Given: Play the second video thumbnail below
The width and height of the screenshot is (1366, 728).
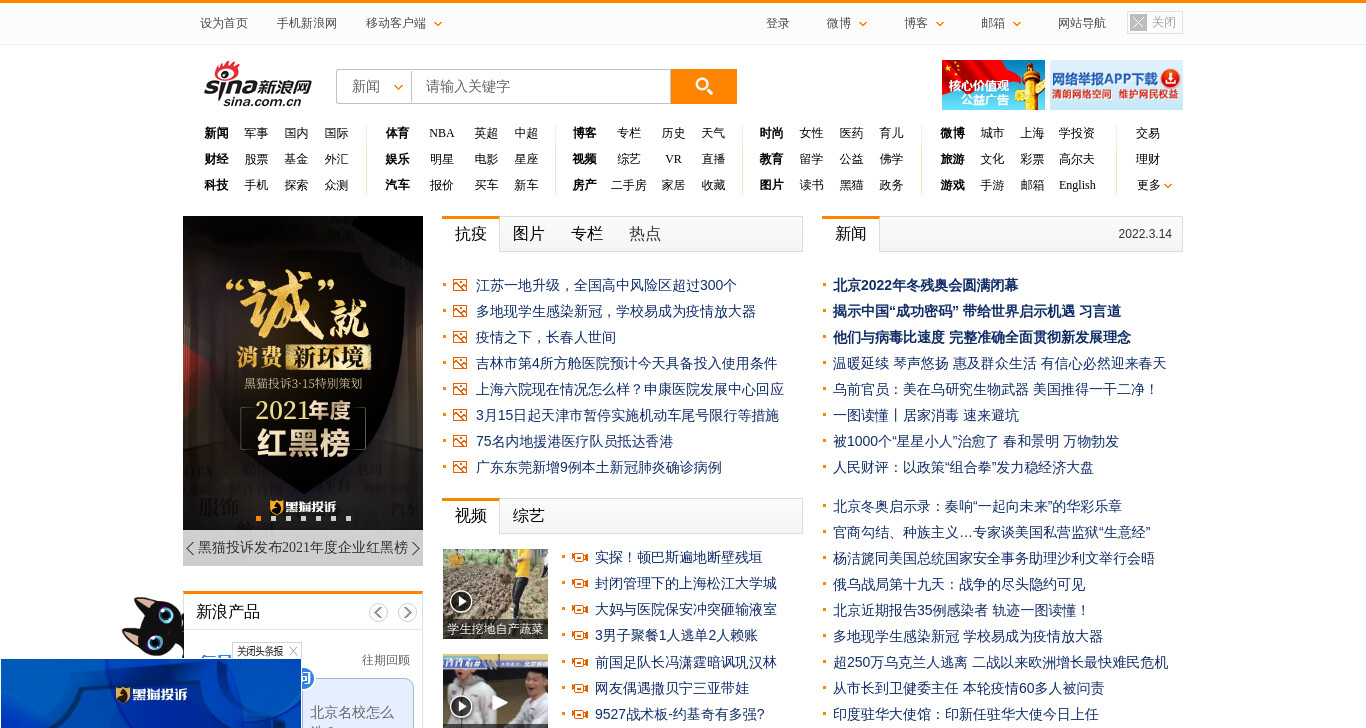Looking at the screenshot, I should pos(495,691).
